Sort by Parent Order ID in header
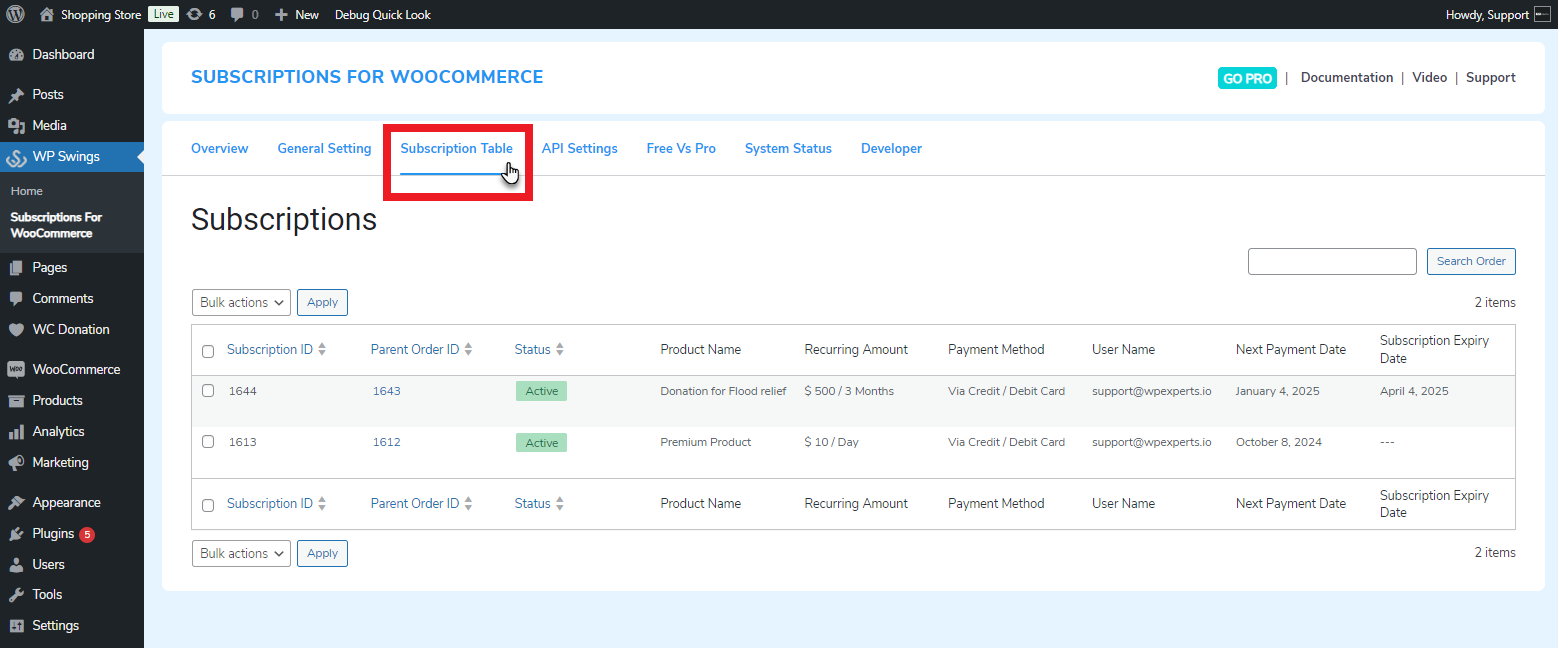Screen dimensions: 1558x648 (x=421, y=350)
